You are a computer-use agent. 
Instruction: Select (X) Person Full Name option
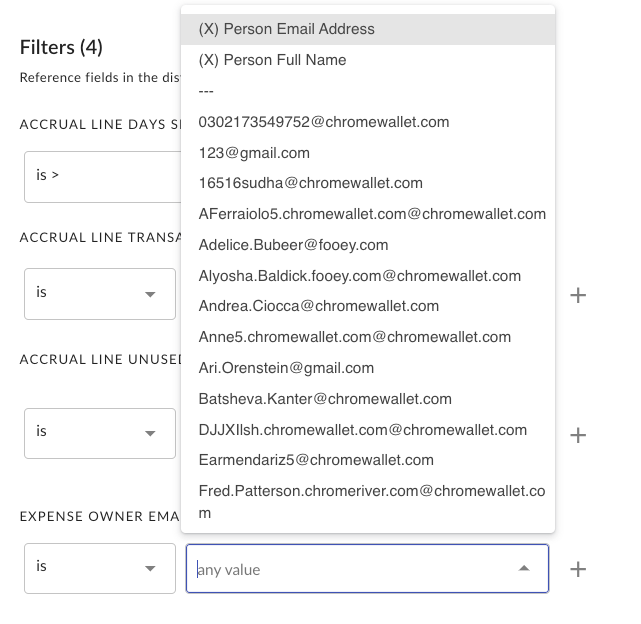273,60
